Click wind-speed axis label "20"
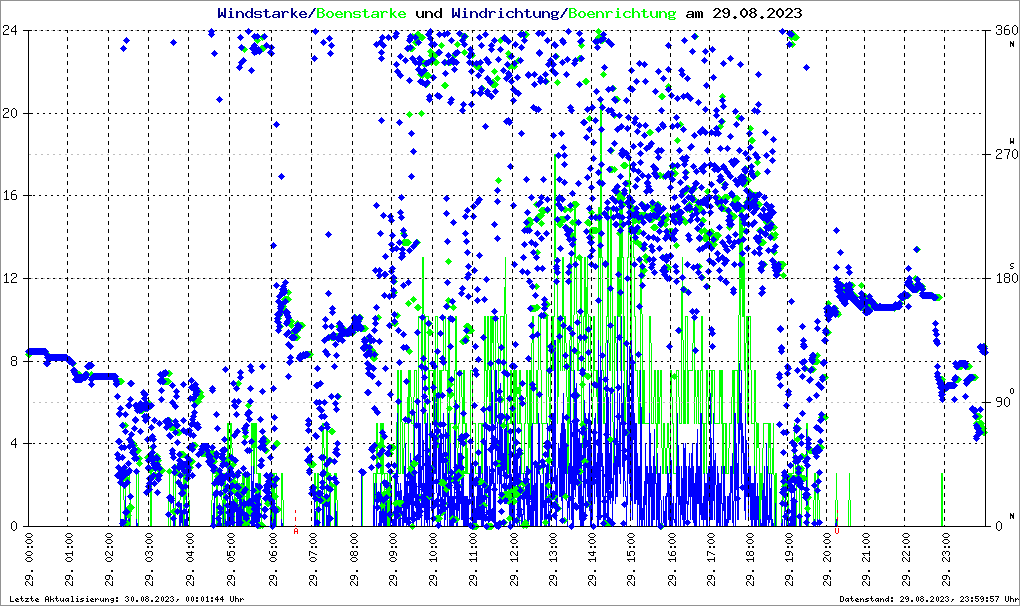 pos(9,113)
